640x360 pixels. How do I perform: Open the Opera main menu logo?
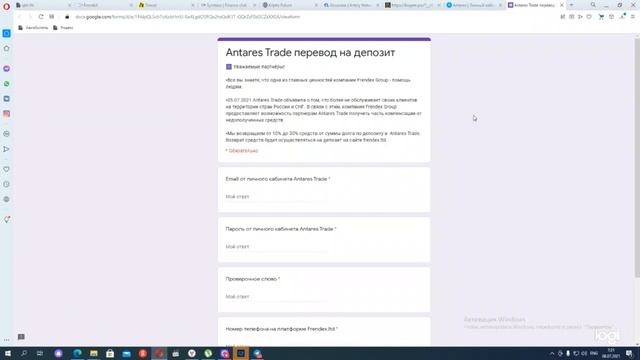click(x=6, y=7)
